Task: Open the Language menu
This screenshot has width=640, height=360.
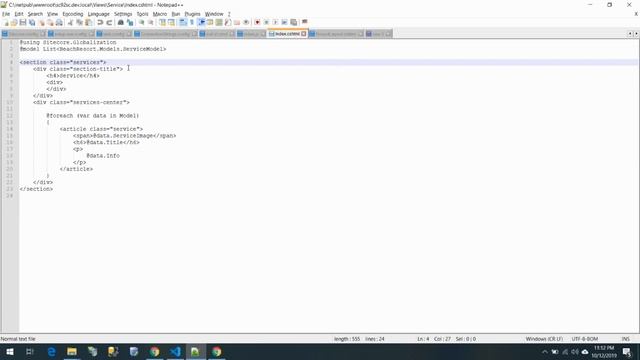Action: click(x=98, y=14)
